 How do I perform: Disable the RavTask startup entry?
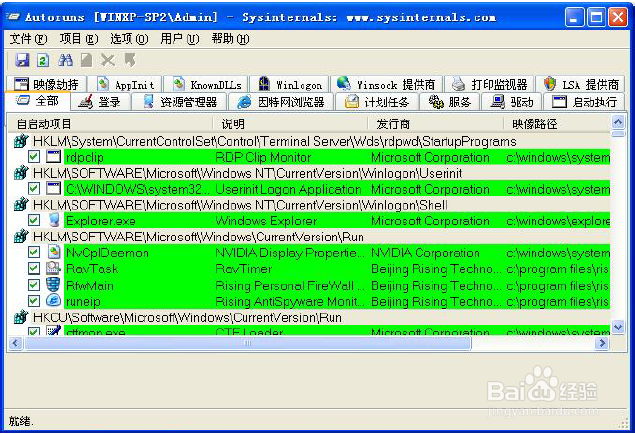click(x=34, y=268)
